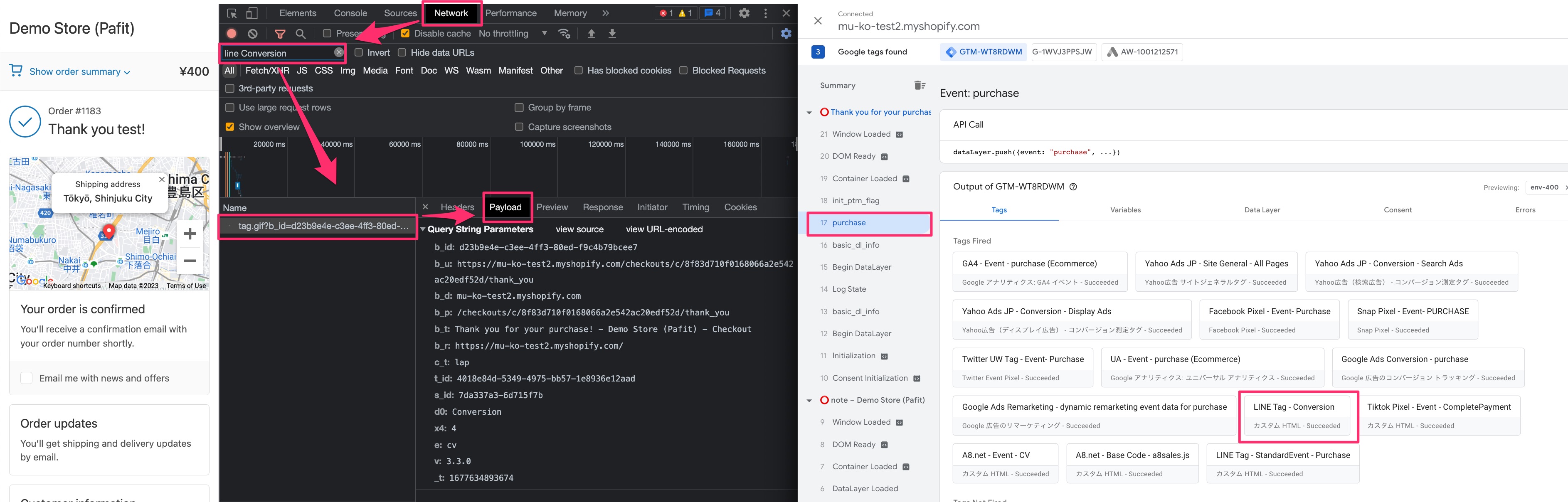
Task: Clear the 'line Conversion' filter text
Action: 338,53
